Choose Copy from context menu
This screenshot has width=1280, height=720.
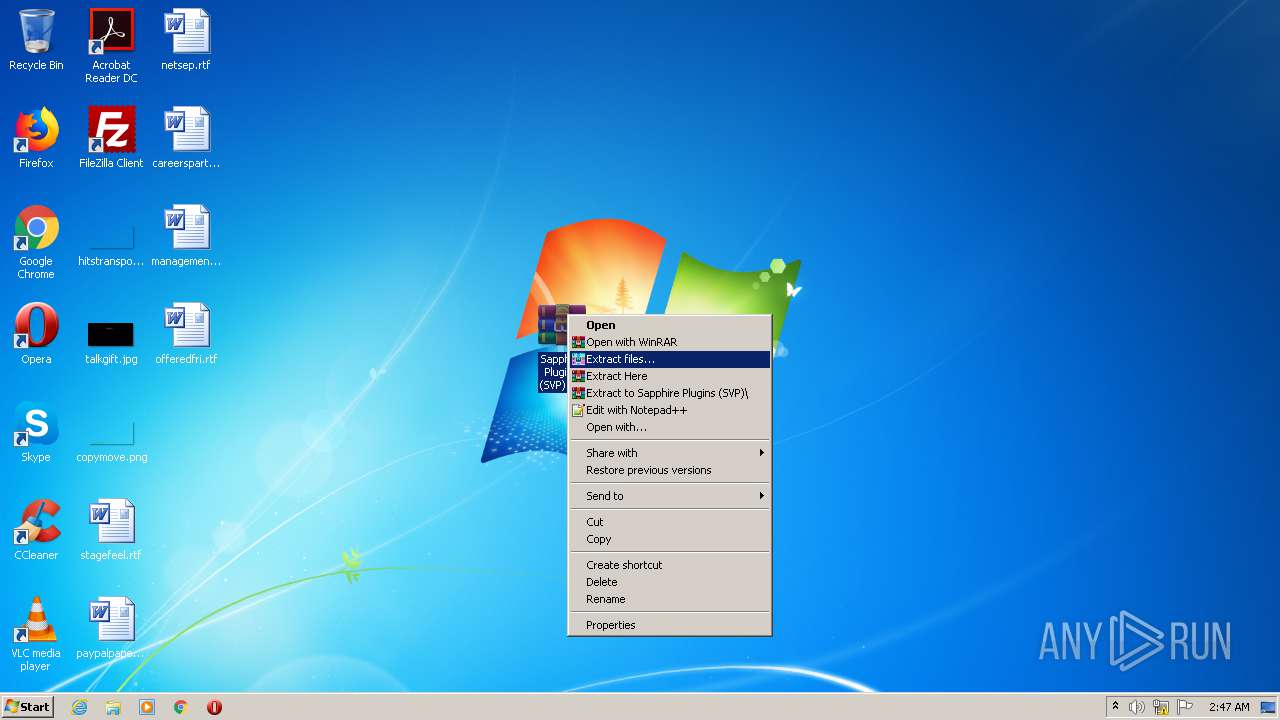point(669,539)
